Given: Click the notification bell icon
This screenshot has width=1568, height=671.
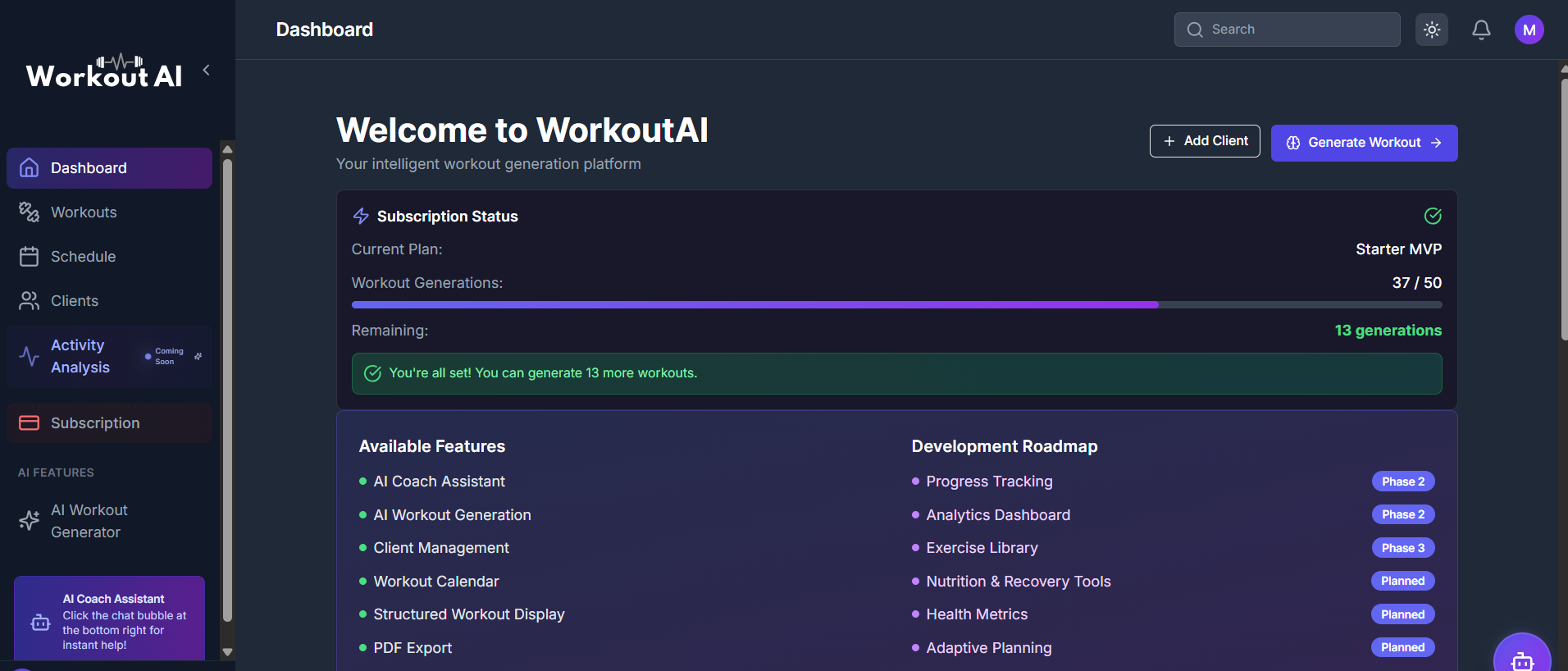Looking at the screenshot, I should [1481, 30].
